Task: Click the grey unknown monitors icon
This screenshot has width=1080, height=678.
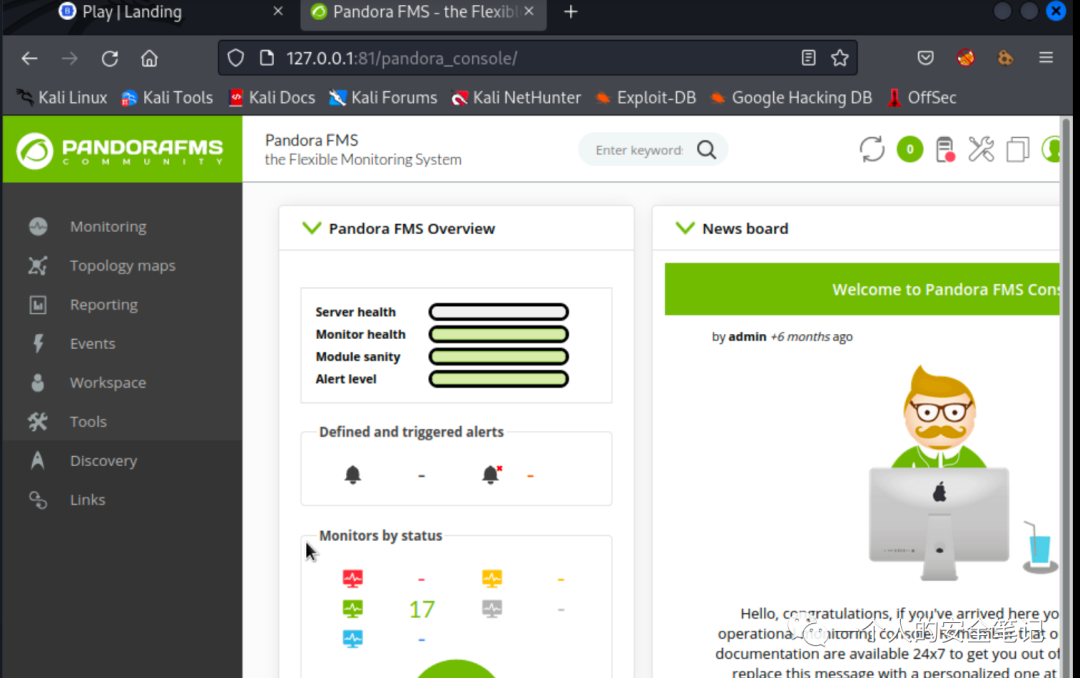Action: (x=492, y=608)
